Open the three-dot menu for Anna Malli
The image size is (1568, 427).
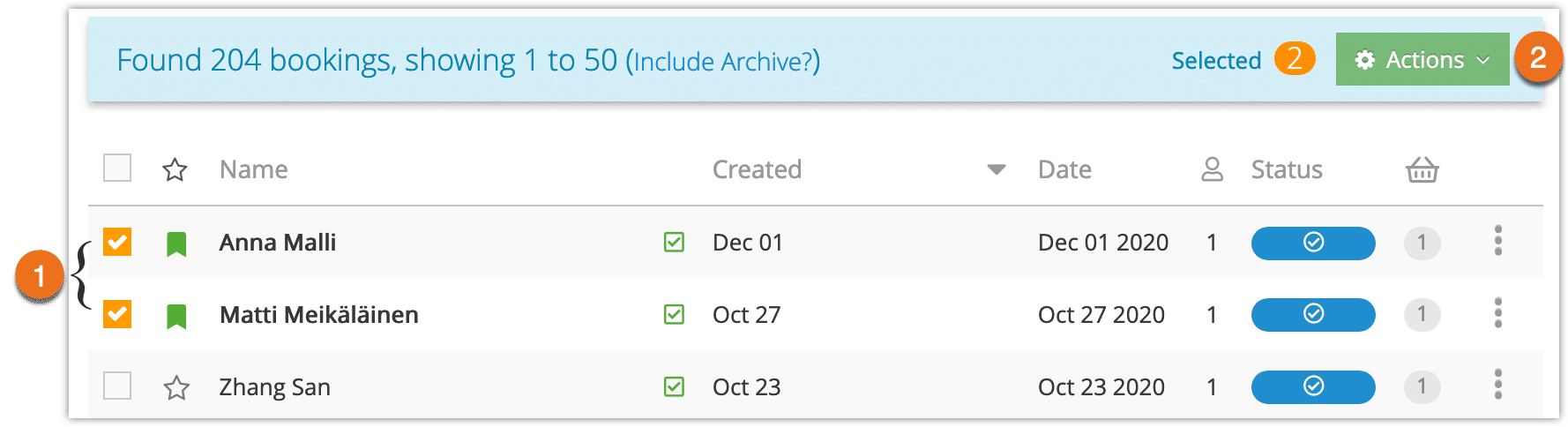(1497, 241)
